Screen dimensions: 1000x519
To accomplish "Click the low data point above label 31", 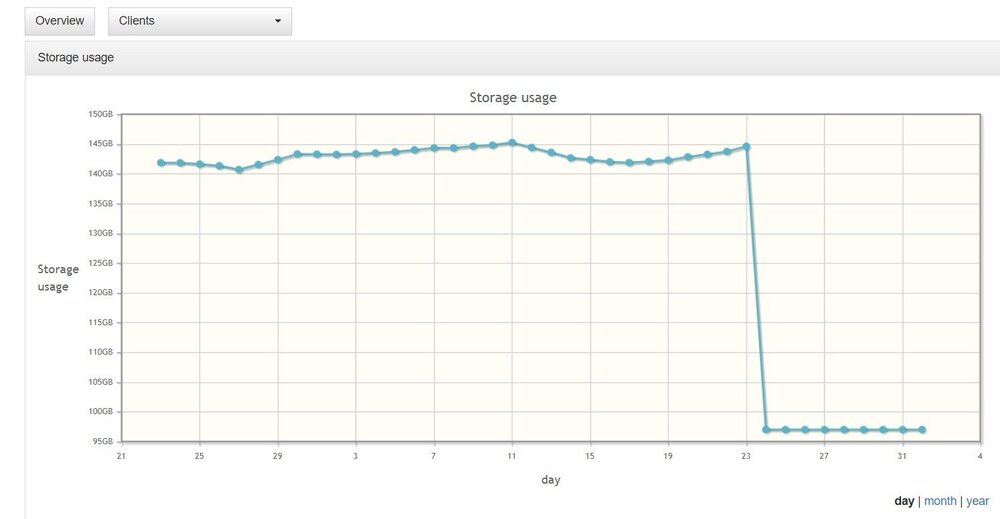I will pyautogui.click(x=902, y=430).
